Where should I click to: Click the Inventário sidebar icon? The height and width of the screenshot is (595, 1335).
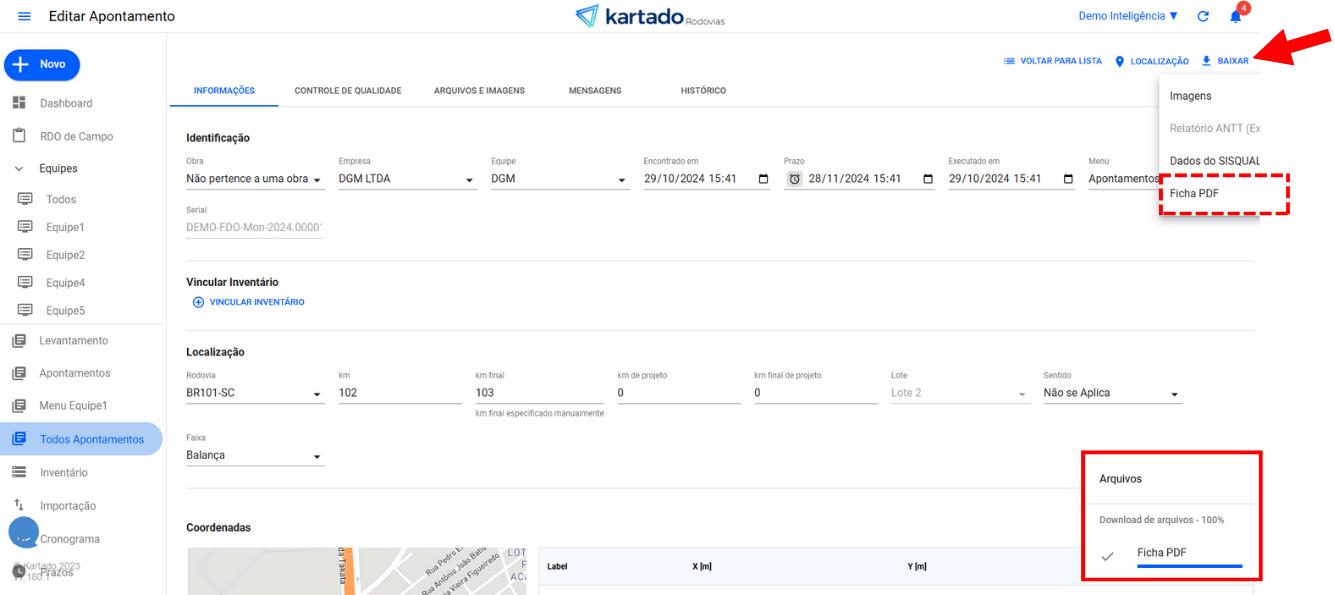click(19, 472)
